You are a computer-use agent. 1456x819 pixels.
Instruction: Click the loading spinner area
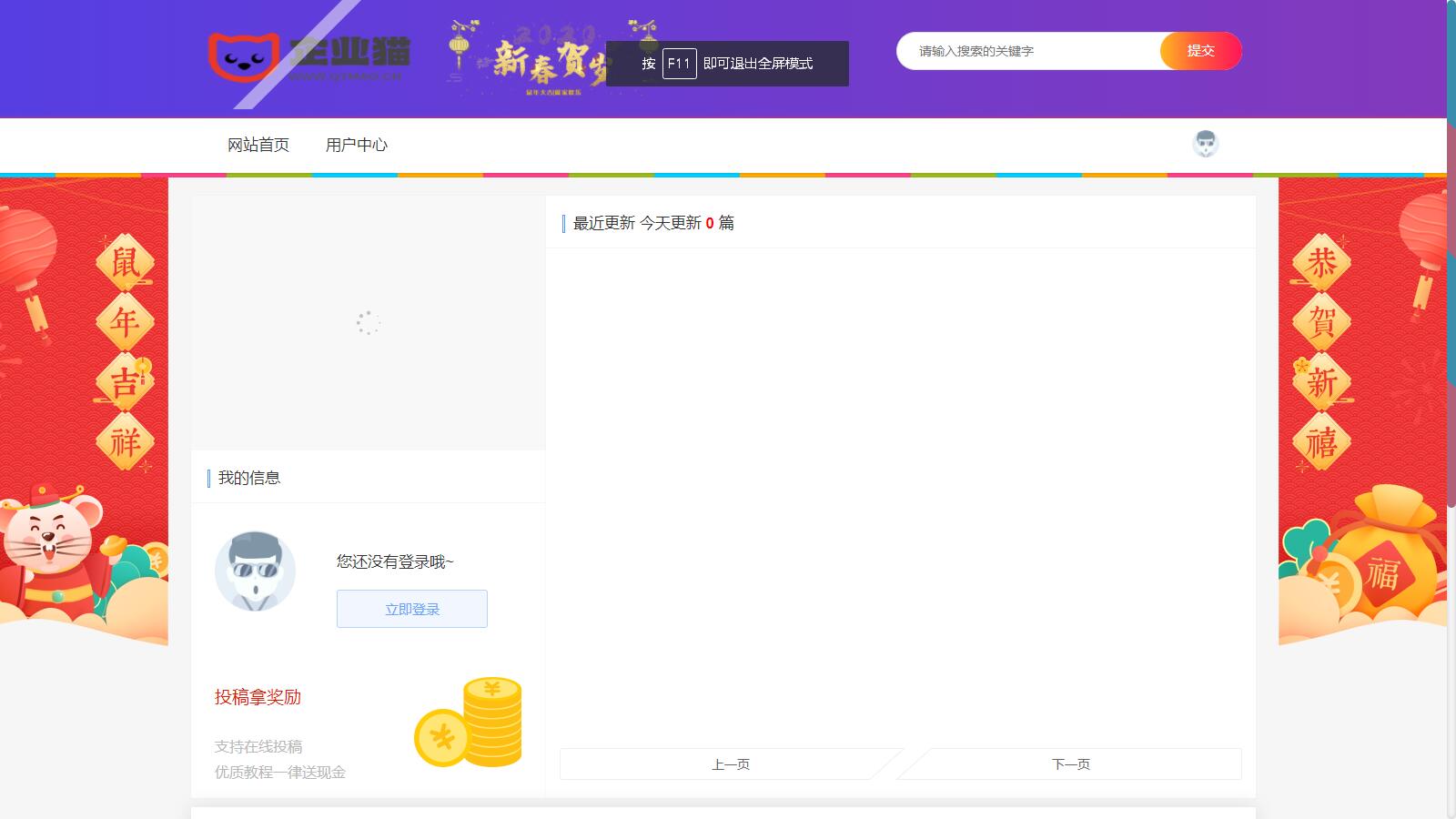(367, 323)
